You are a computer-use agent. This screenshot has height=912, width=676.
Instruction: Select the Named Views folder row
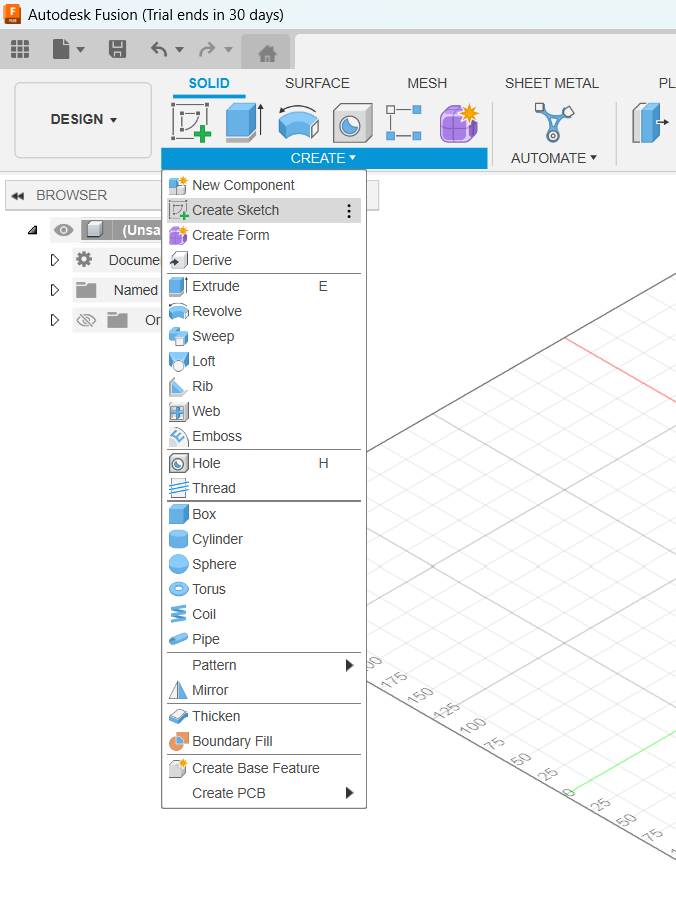click(116, 290)
